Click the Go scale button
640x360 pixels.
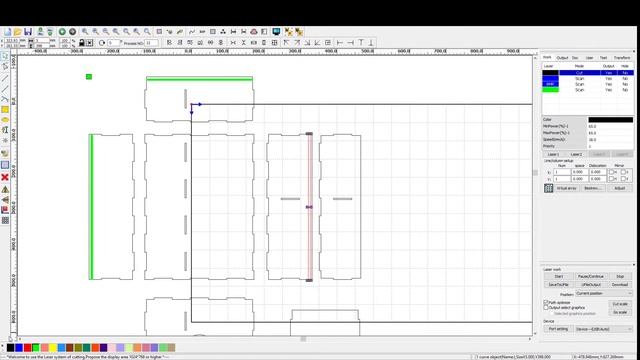[x=620, y=312]
